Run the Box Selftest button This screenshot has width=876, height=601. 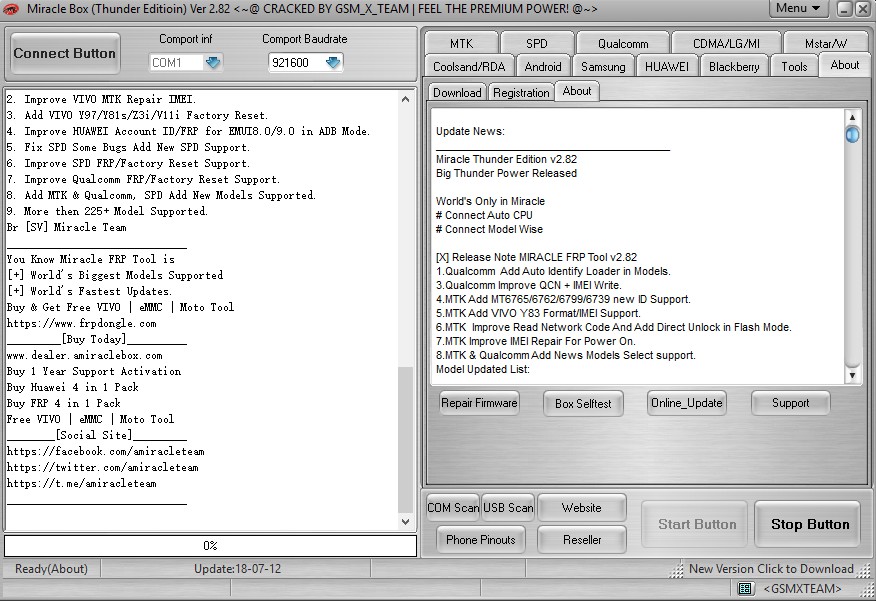[583, 403]
